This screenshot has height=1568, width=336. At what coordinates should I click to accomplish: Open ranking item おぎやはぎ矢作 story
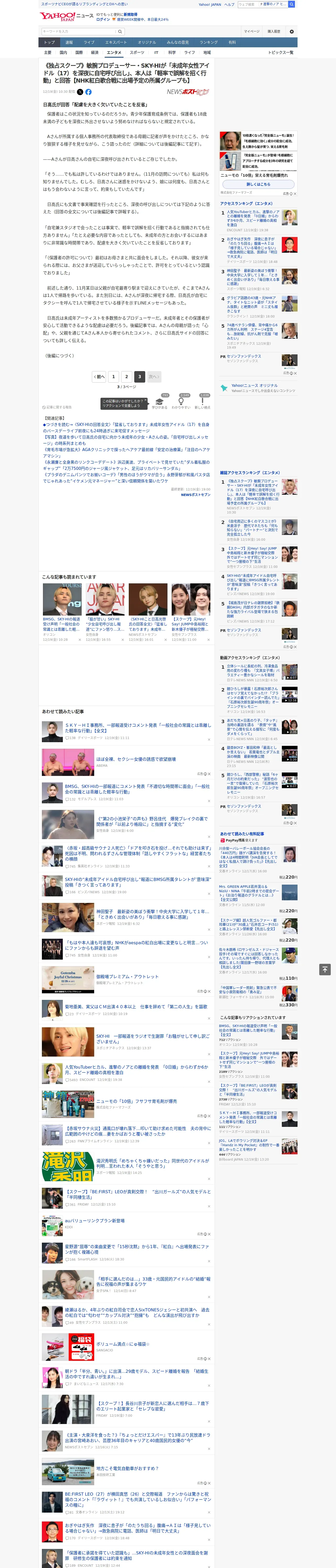coord(253,248)
